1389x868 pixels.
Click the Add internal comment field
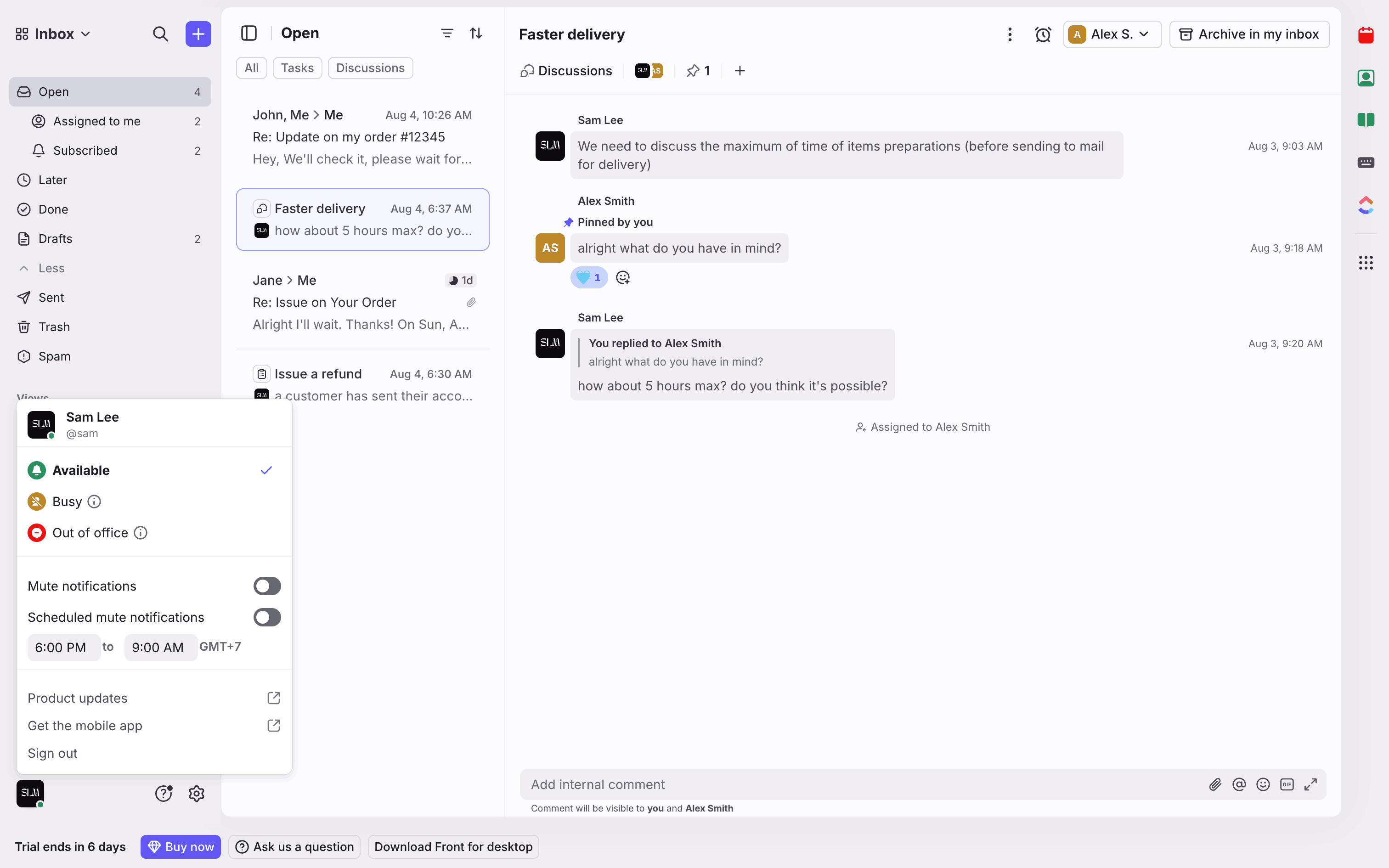click(861, 784)
